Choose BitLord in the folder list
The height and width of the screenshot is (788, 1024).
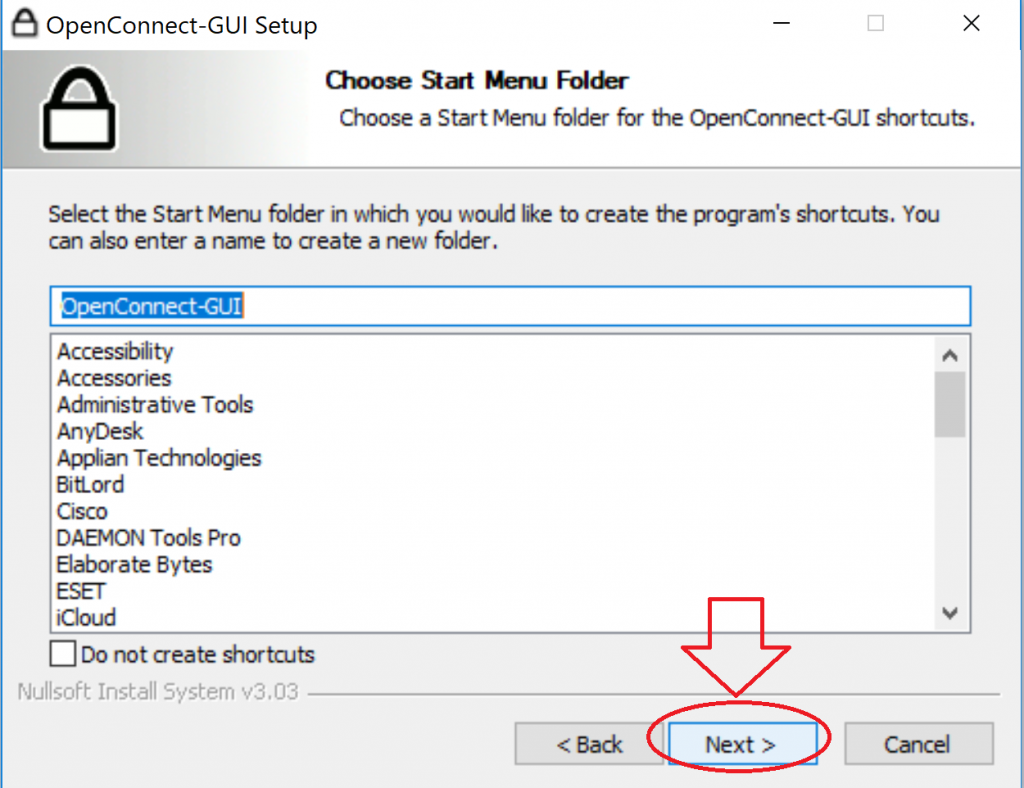pyautogui.click(x=91, y=485)
